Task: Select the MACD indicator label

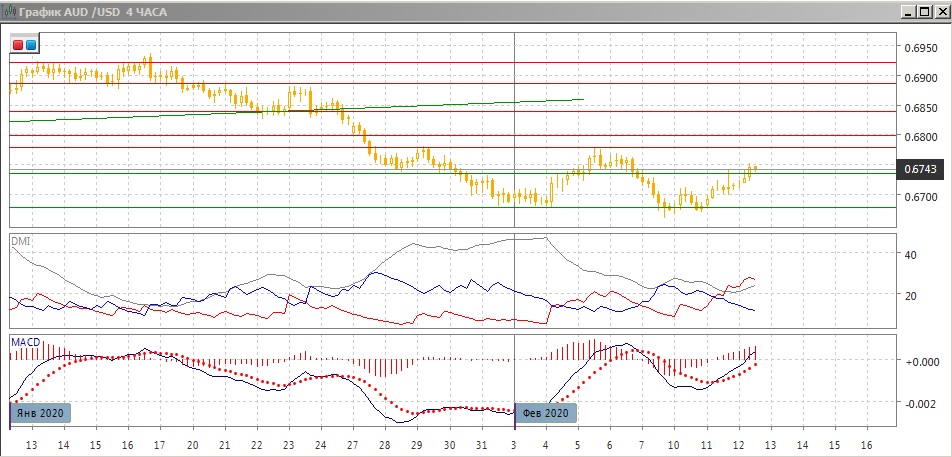Action: 24,342
